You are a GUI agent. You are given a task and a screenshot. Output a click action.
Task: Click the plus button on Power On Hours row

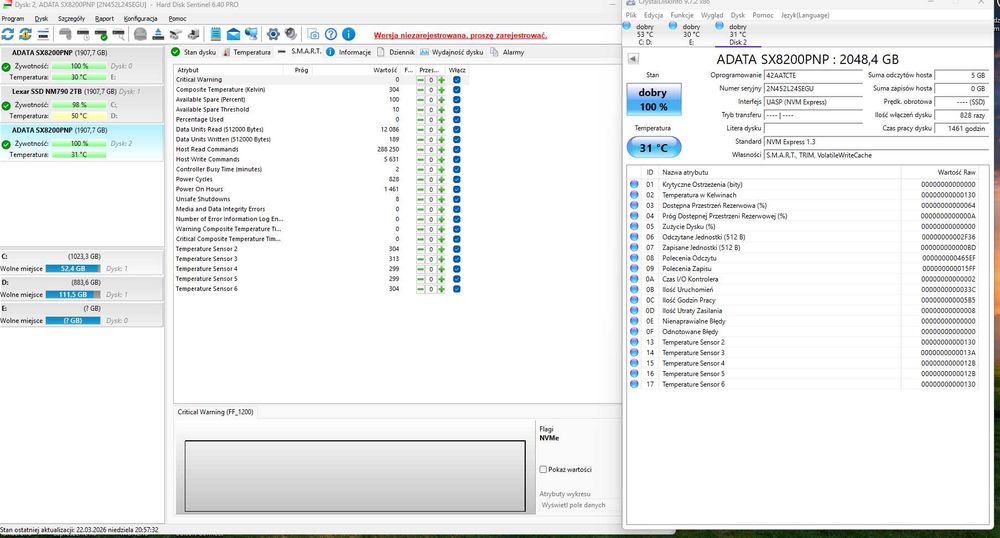tap(441, 189)
